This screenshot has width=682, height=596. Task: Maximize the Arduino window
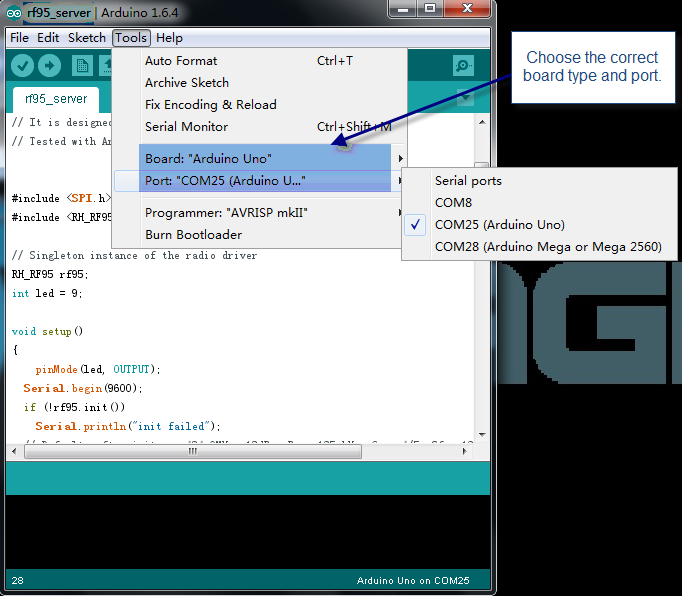coord(430,8)
